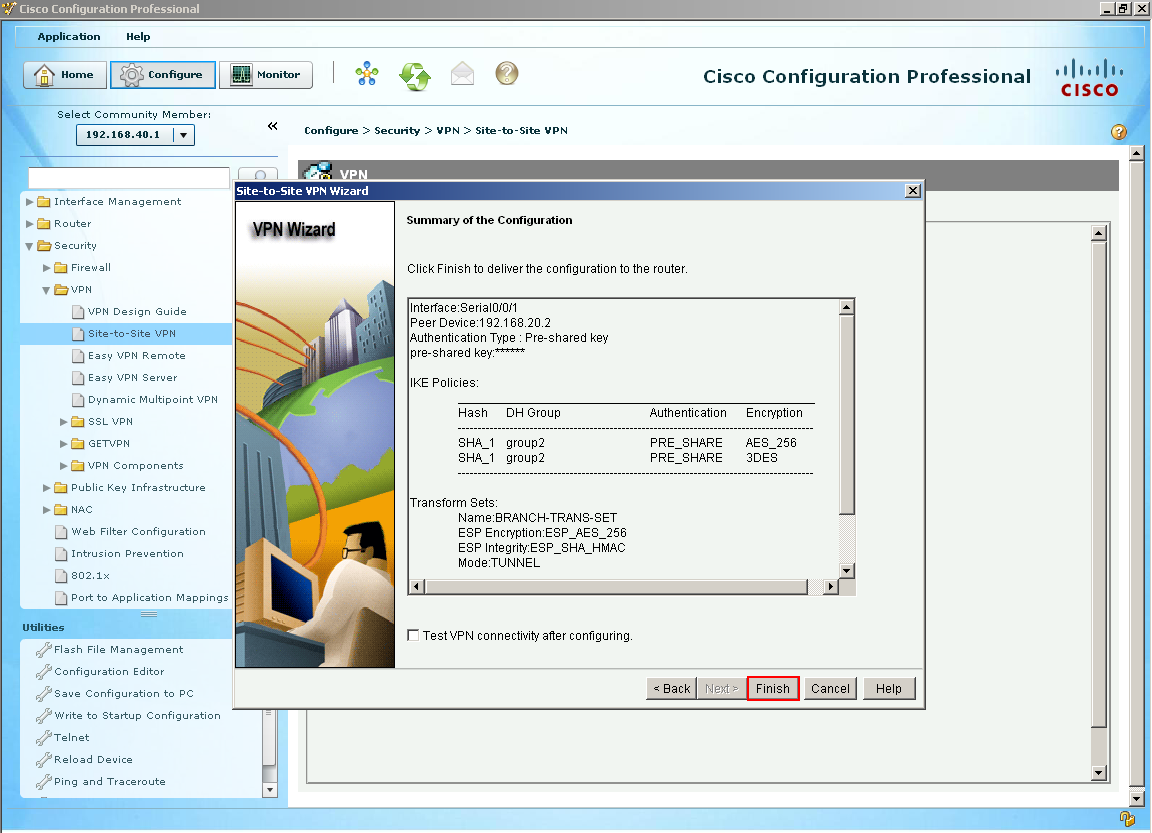The height and width of the screenshot is (833, 1152).
Task: Click the Dynamic Multipoint VPN page icon
Action: (x=78, y=400)
